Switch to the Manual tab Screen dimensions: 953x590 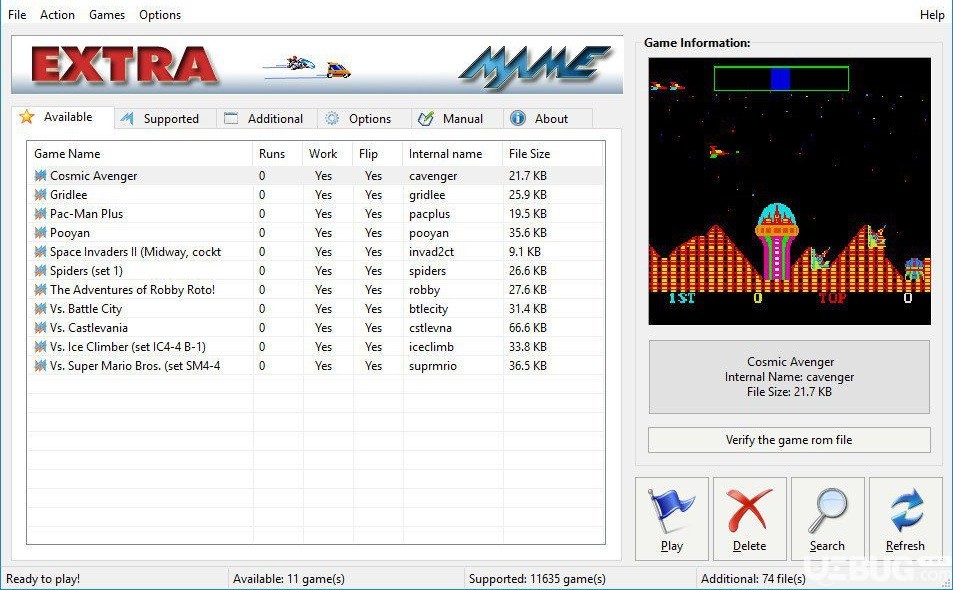pos(457,118)
